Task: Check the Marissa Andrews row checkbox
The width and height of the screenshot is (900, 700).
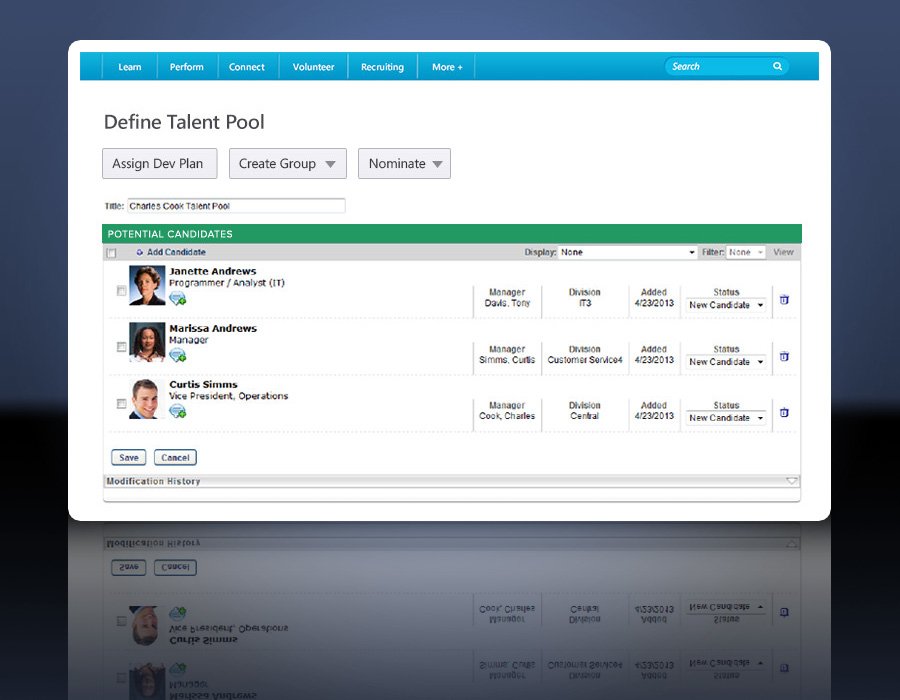Action: 121,347
